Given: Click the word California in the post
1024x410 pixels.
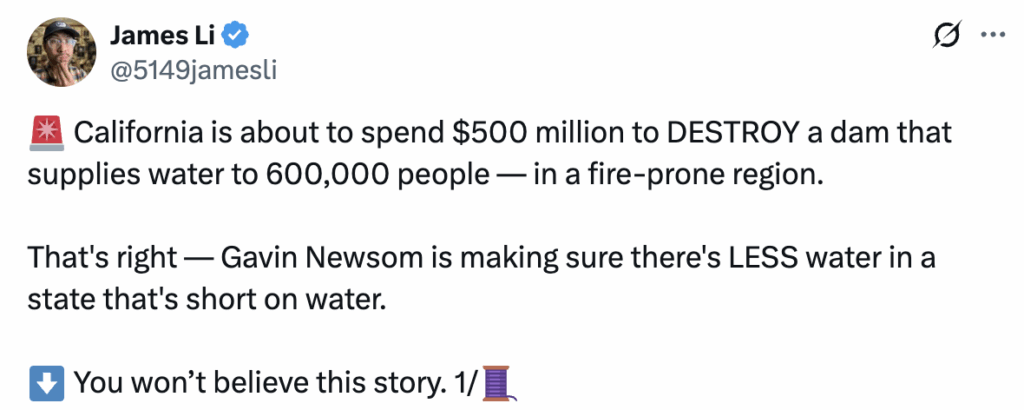Looking at the screenshot, I should point(140,132).
